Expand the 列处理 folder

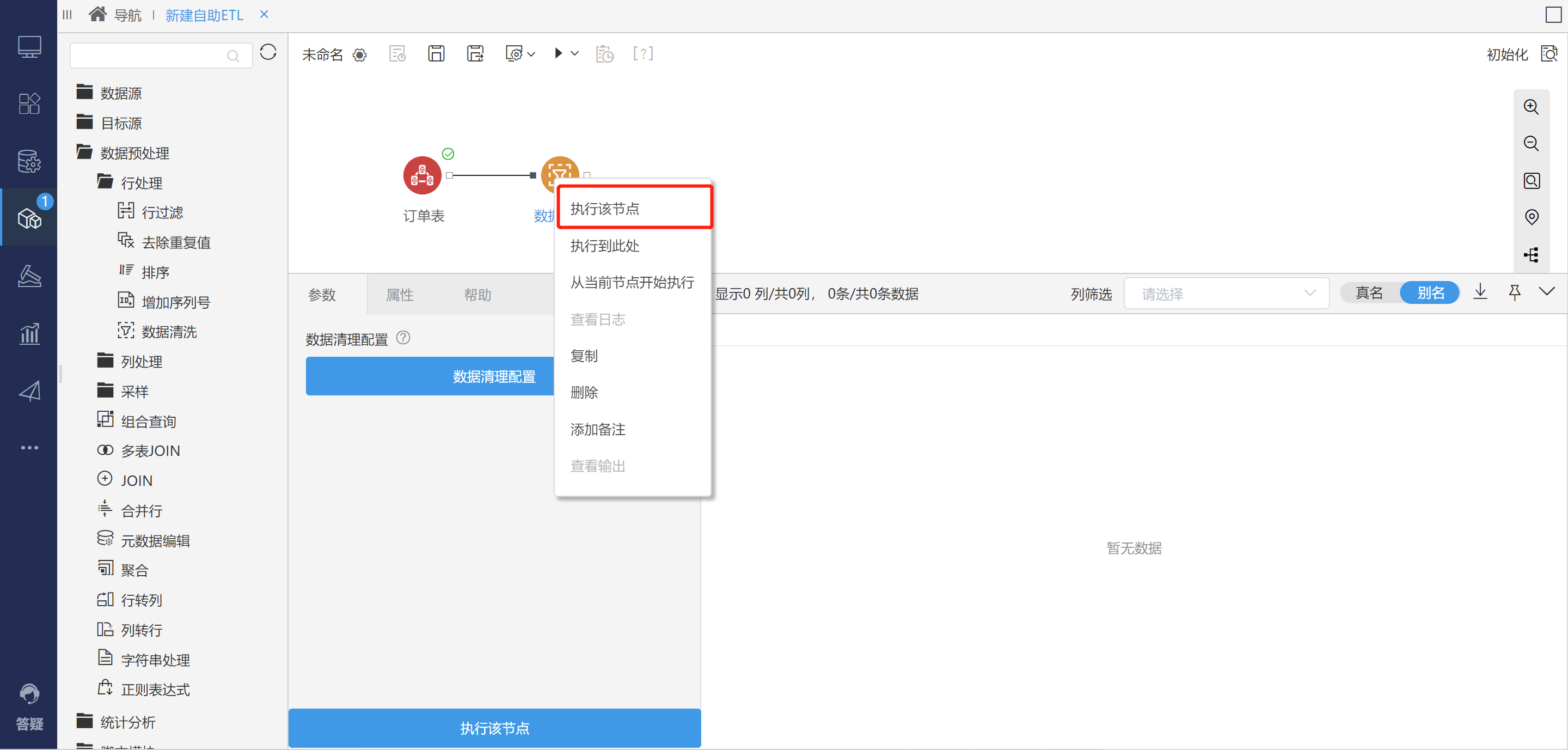tap(130, 361)
